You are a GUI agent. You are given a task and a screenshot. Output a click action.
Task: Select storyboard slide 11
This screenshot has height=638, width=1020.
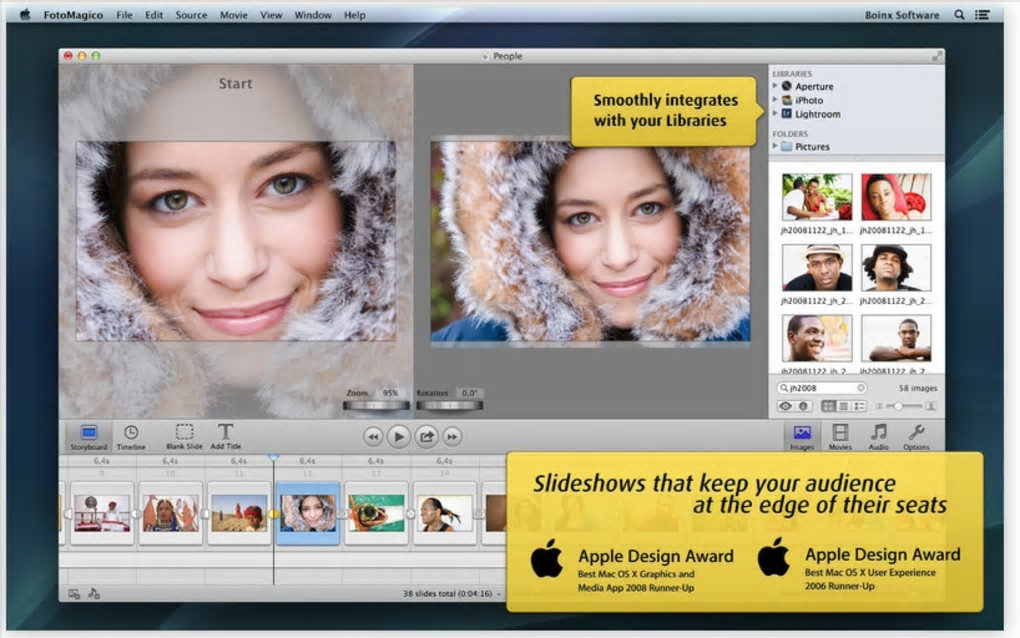point(239,513)
